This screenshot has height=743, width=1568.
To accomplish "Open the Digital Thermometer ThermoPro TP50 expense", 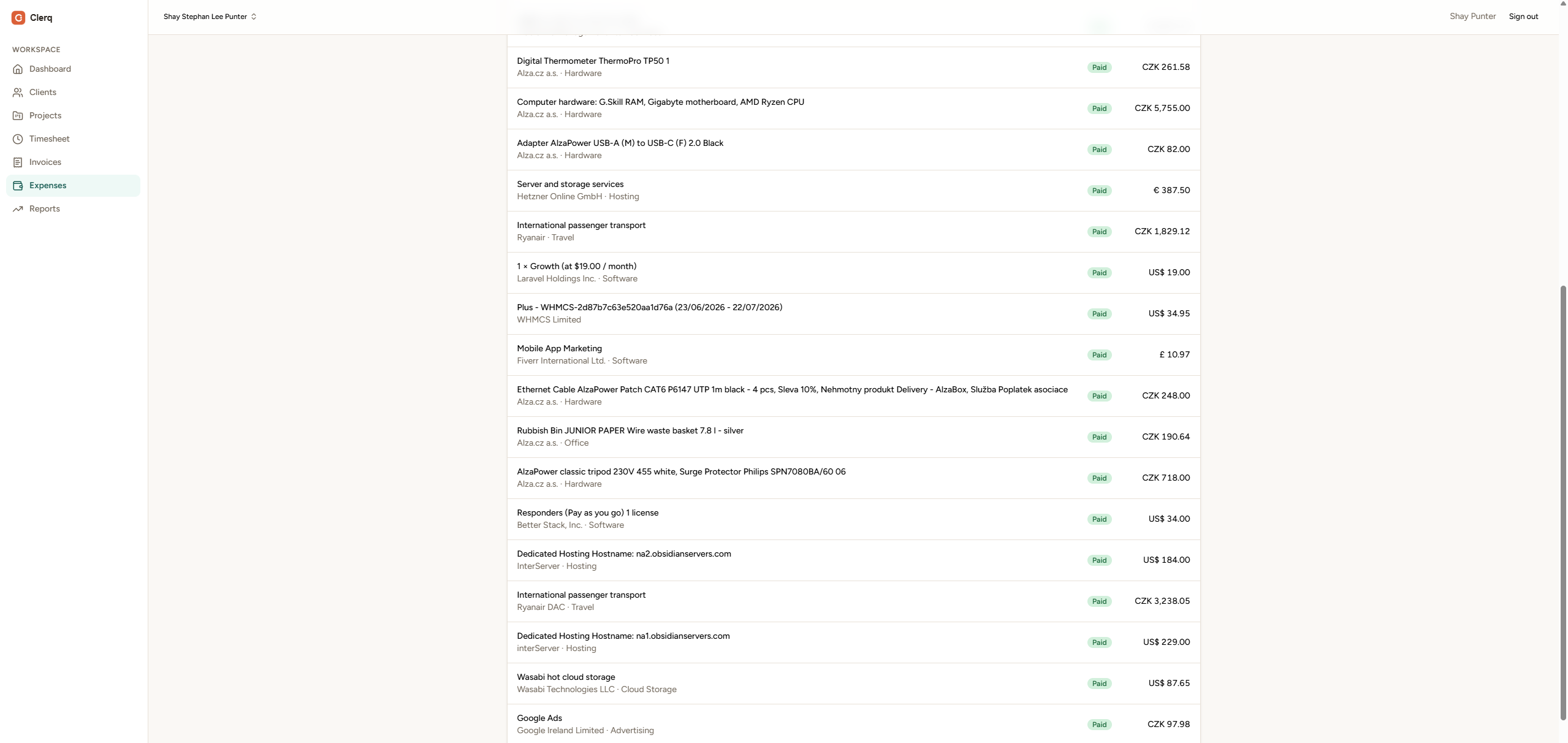I will [x=853, y=67].
